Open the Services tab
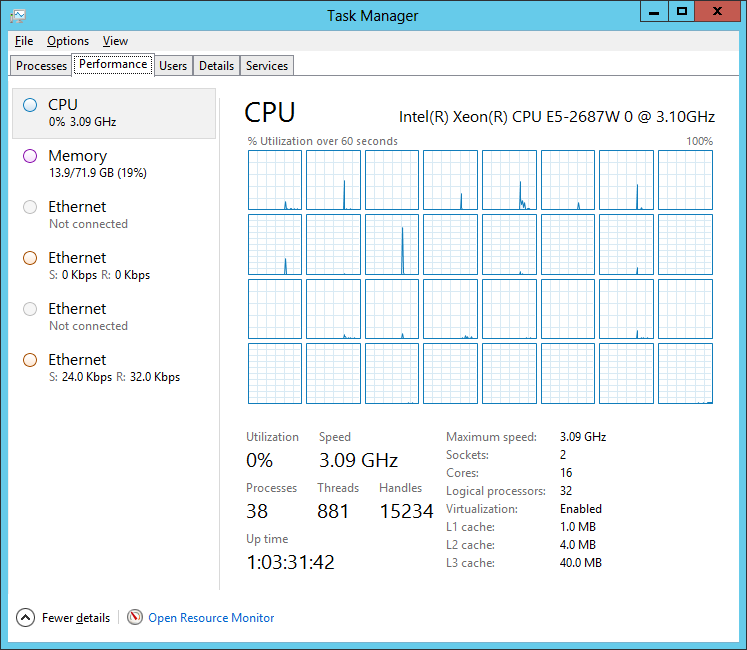Image resolution: width=747 pixels, height=650 pixels. click(267, 66)
